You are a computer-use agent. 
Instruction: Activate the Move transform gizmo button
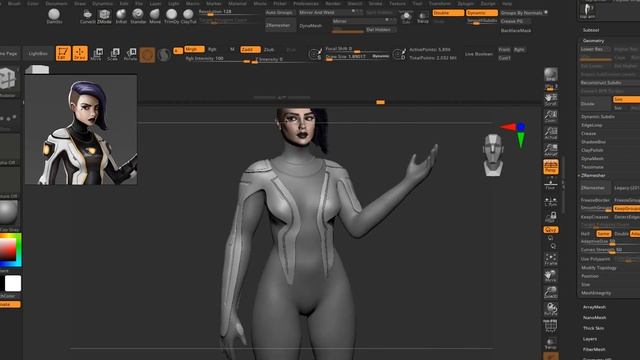pyautogui.click(x=97, y=54)
